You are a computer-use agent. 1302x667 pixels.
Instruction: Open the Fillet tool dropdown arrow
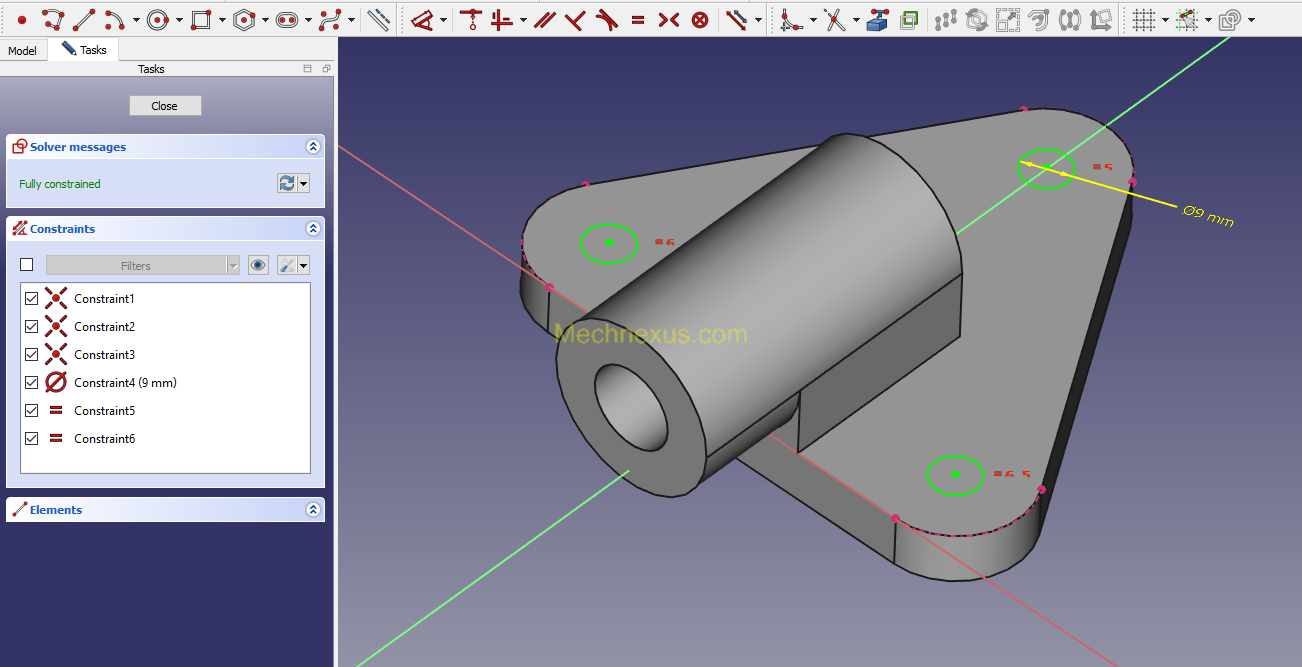coord(813,20)
